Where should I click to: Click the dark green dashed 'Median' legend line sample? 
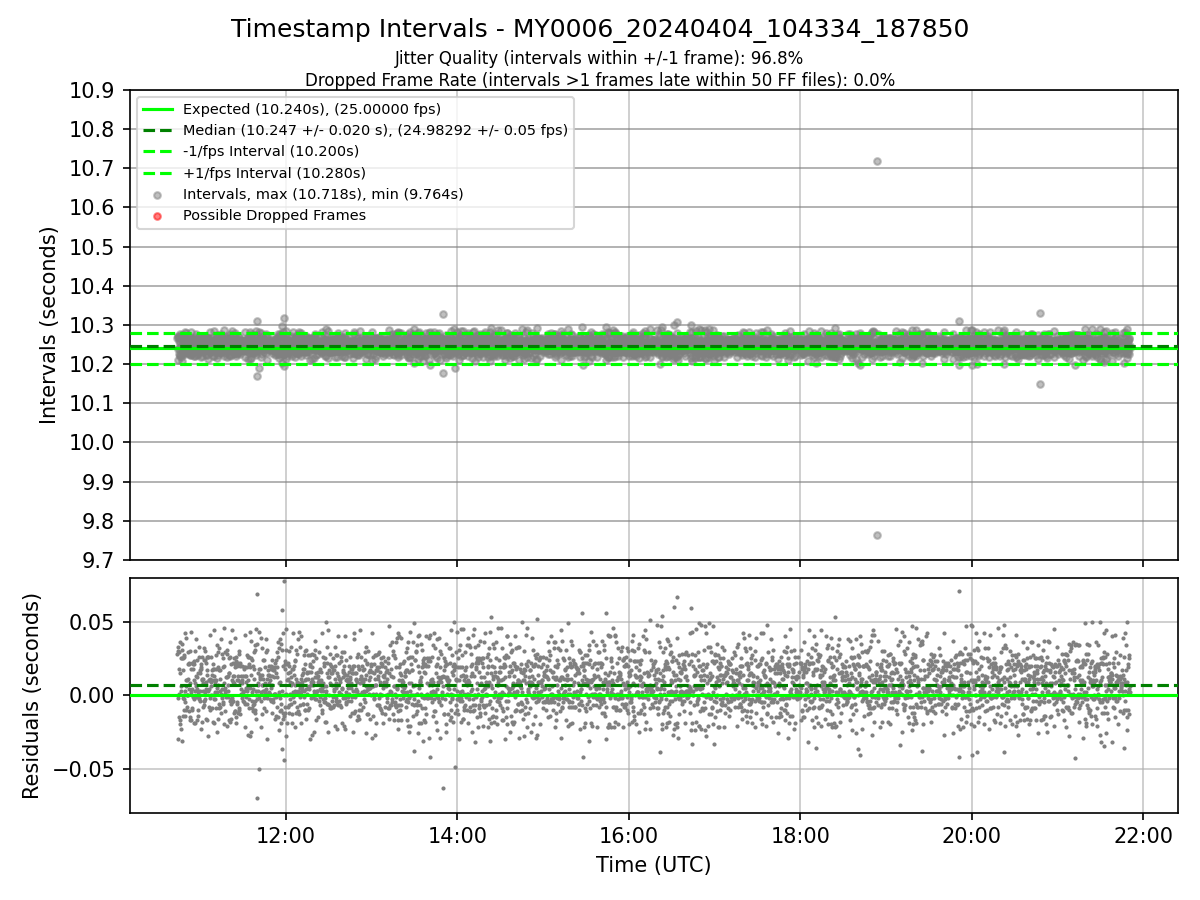(x=157, y=131)
